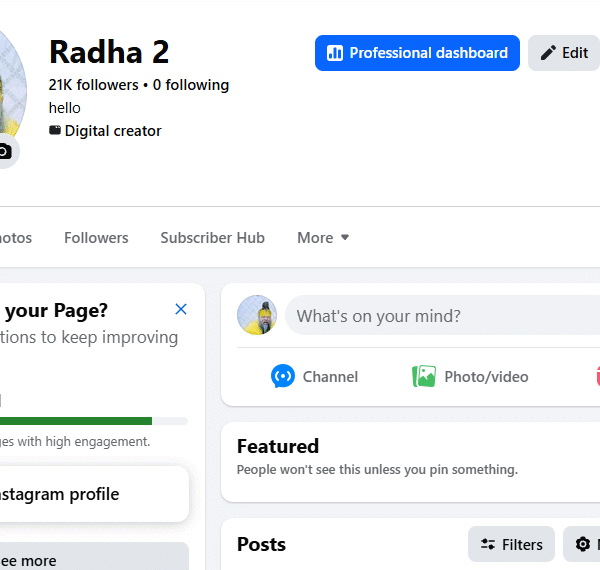Click the red icon right of Photo/video
600x570 pixels.
[x=598, y=376]
